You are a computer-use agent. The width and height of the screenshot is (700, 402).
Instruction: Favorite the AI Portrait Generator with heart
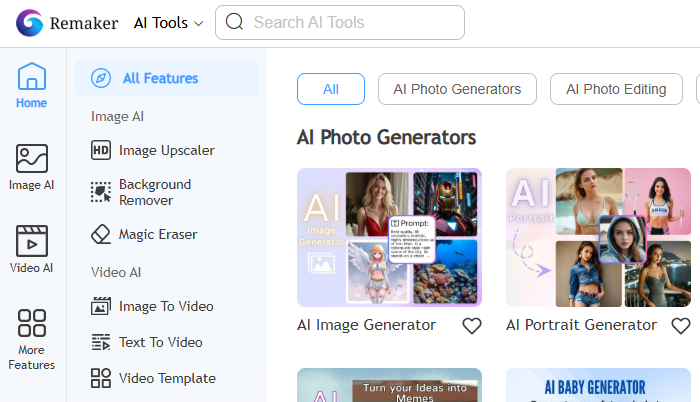tap(681, 326)
